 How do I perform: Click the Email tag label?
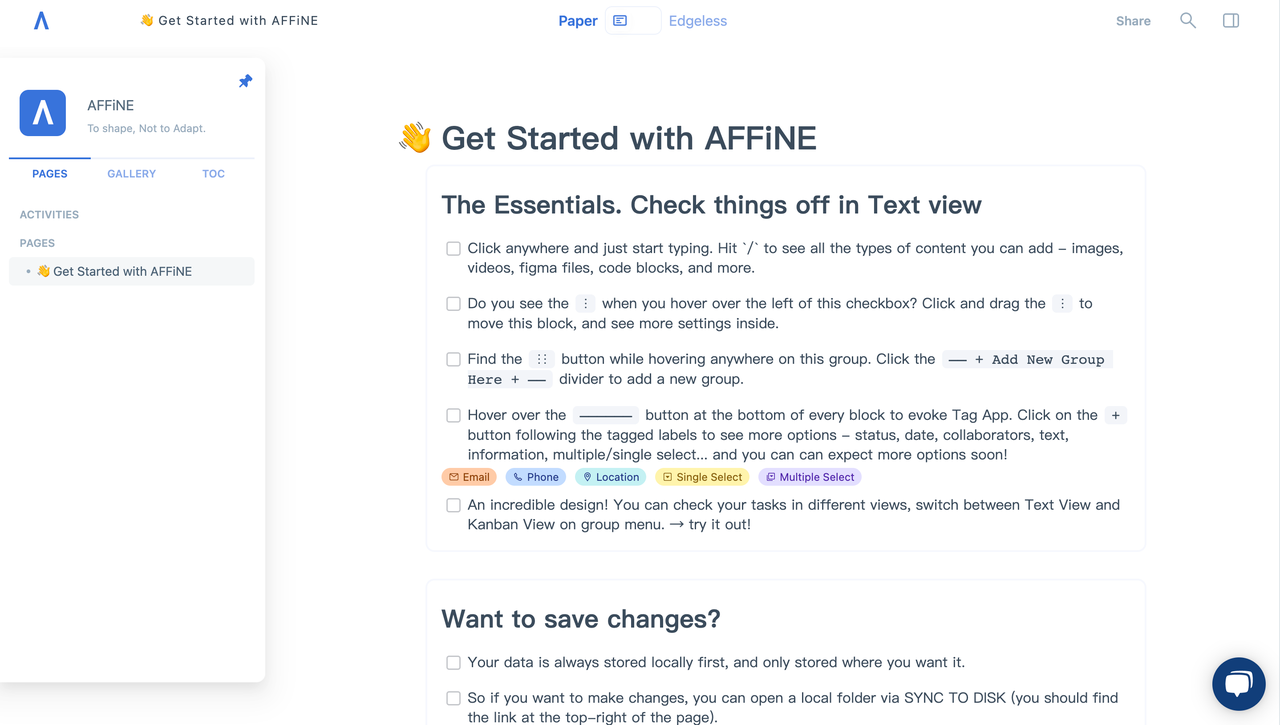tap(469, 477)
